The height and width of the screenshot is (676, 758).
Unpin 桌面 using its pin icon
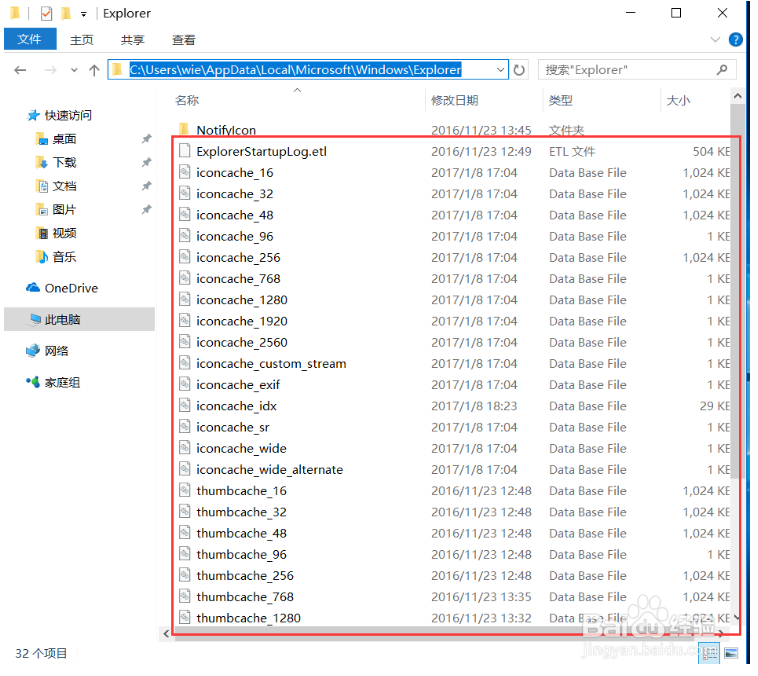pyautogui.click(x=146, y=139)
